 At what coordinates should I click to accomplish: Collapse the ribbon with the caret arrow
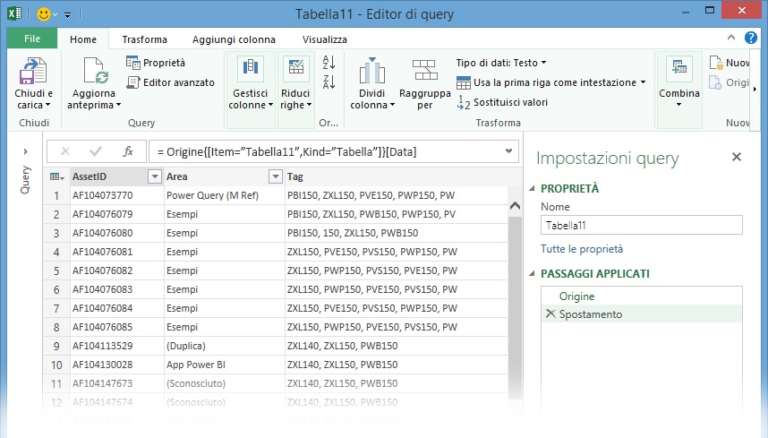click(731, 37)
